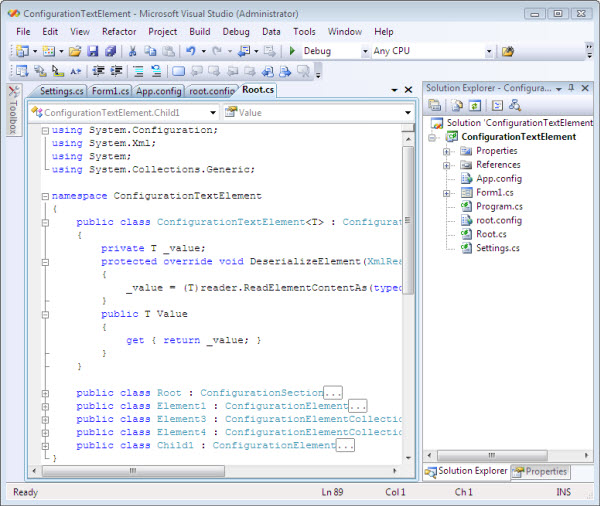
Task: Click the Add New Item toolbar icon
Action: tap(49, 51)
